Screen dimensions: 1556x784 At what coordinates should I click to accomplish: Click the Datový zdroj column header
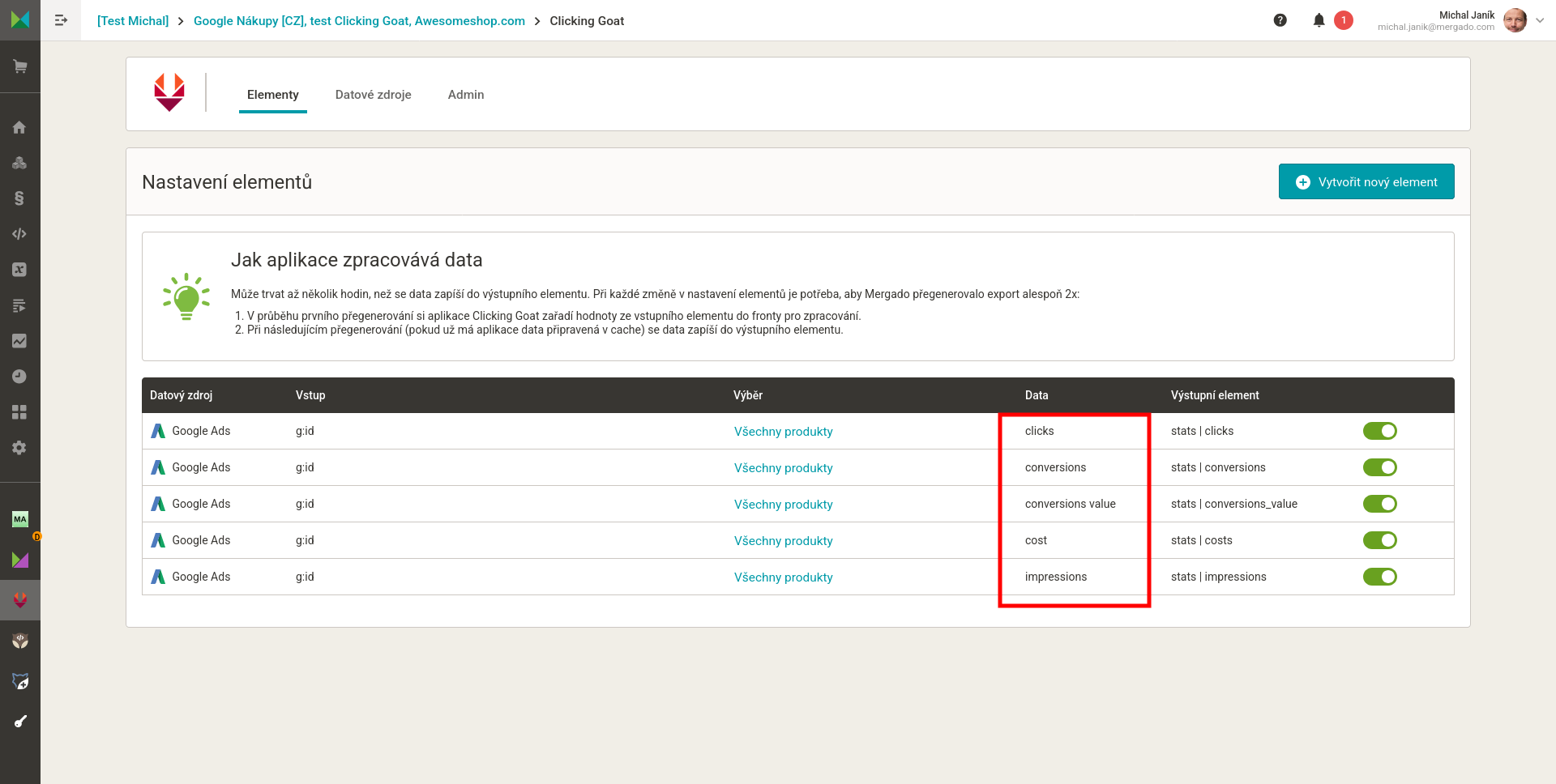[182, 395]
